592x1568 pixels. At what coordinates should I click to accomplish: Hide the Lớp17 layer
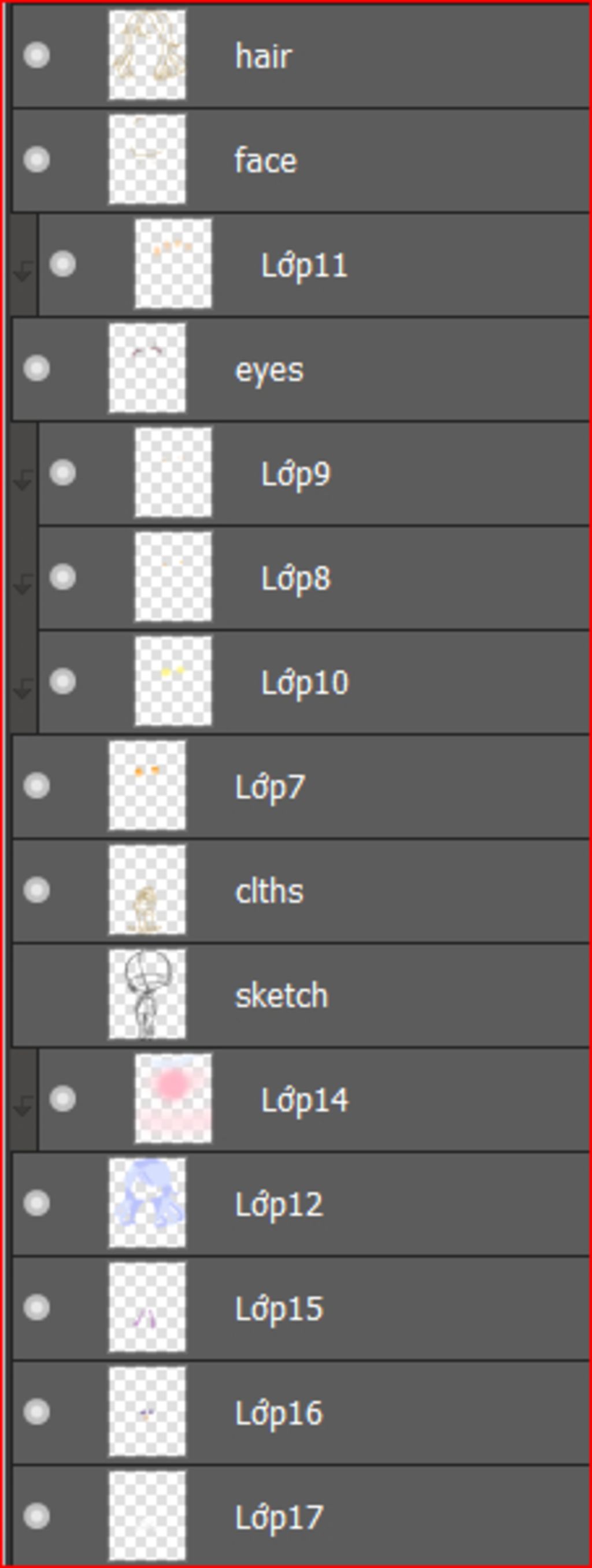coord(36,1515)
